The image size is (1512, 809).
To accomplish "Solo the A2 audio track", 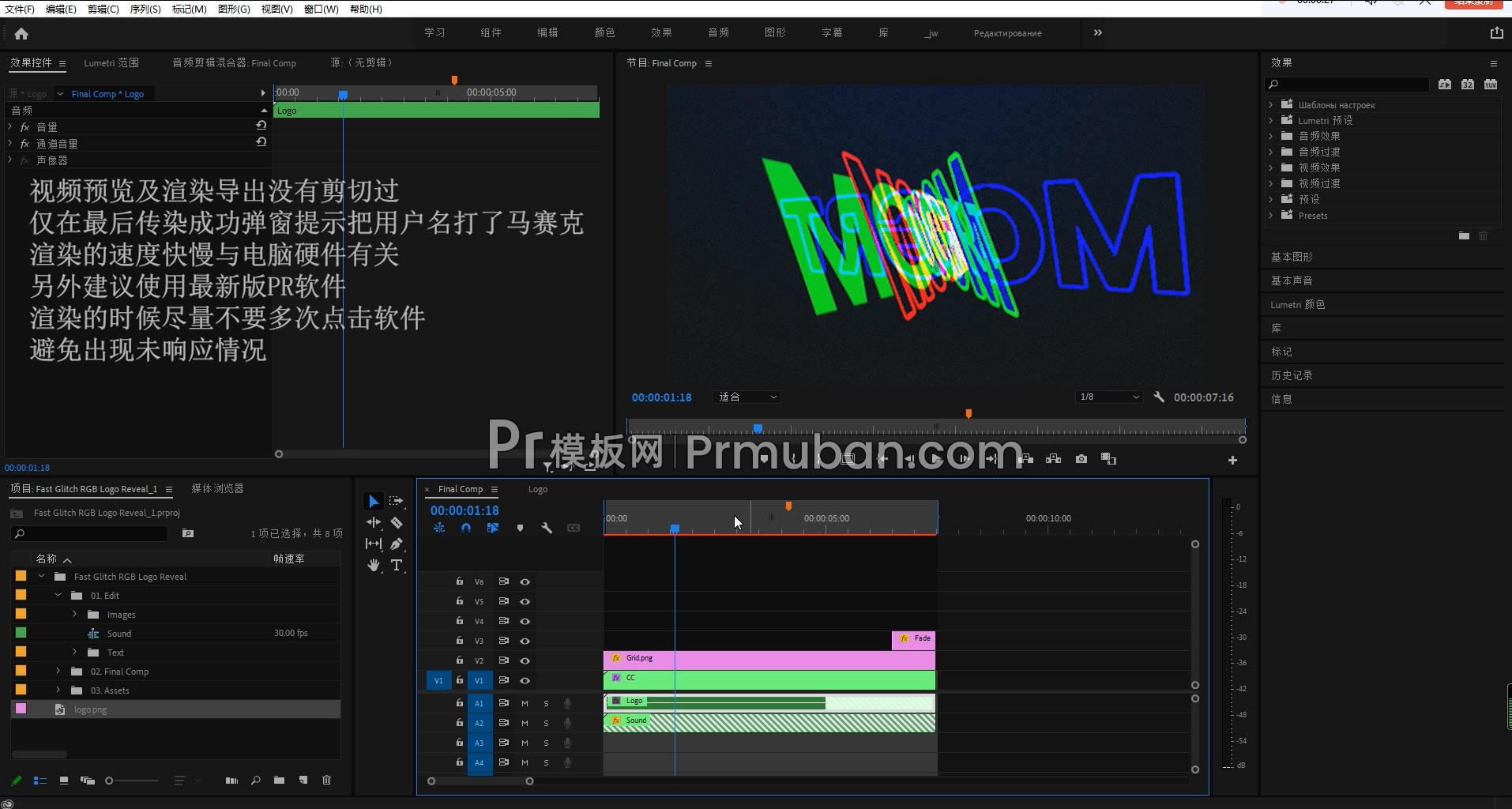I will (x=545, y=722).
